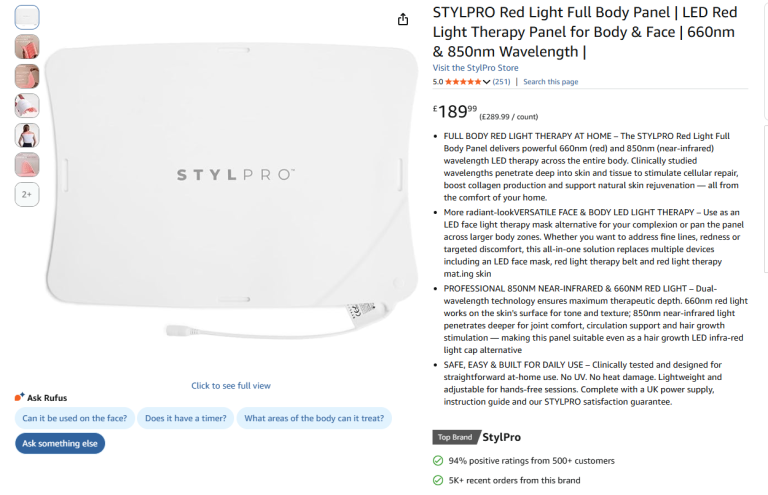Ask Rufus 'Does it have a timer?'
Image resolution: width=768 pixels, height=495 pixels.
tap(186, 418)
